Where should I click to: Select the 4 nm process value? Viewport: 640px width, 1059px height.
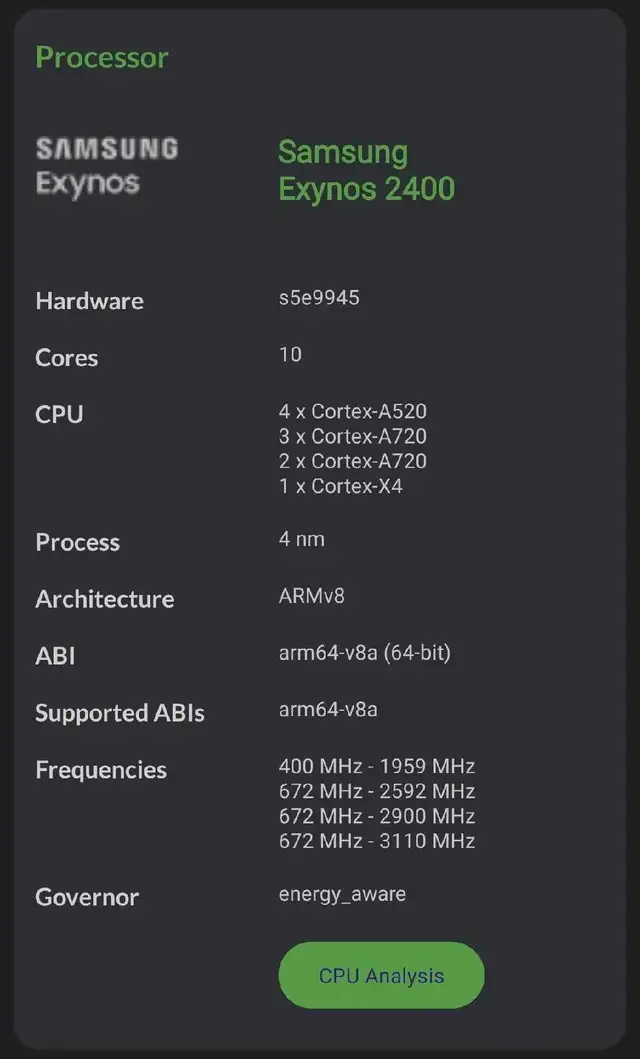pos(301,539)
